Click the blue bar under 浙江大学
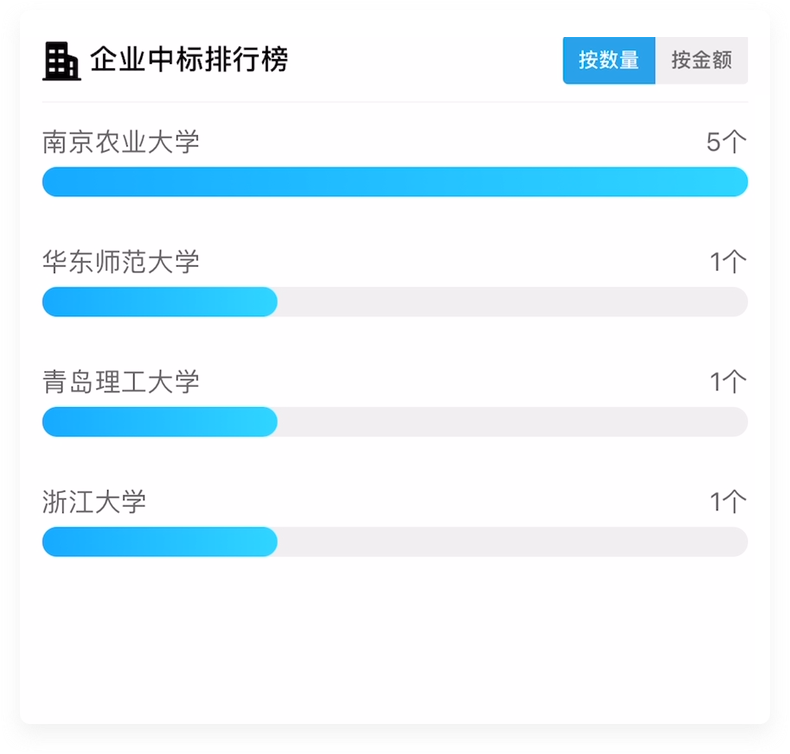790x754 pixels. pos(160,541)
